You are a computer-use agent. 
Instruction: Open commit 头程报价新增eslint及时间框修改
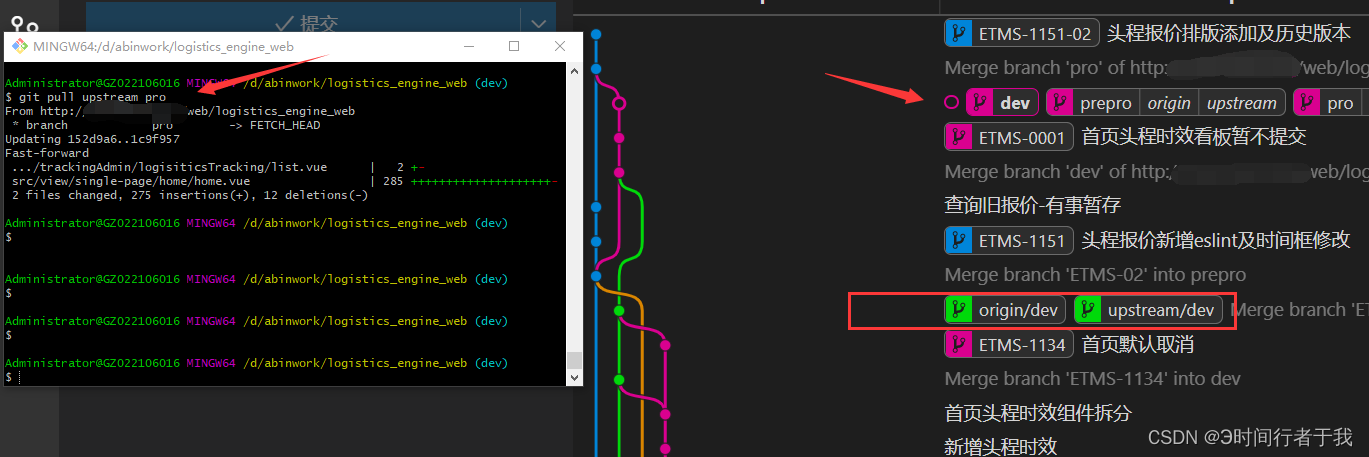click(1216, 241)
